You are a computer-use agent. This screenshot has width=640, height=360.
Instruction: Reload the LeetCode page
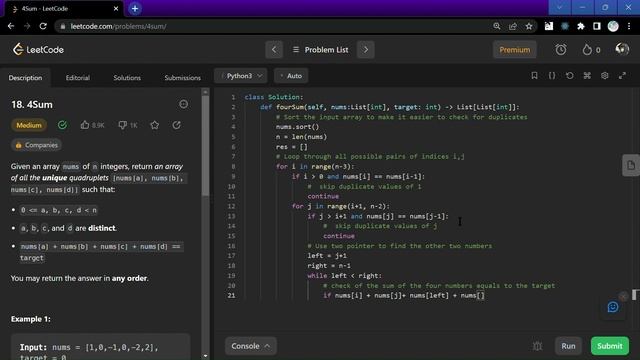(x=43, y=26)
